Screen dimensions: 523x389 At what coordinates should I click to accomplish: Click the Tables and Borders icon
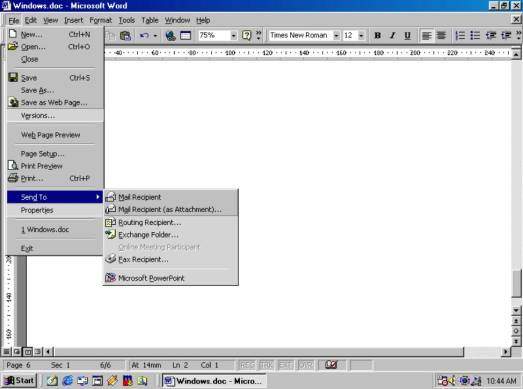[x=185, y=35]
